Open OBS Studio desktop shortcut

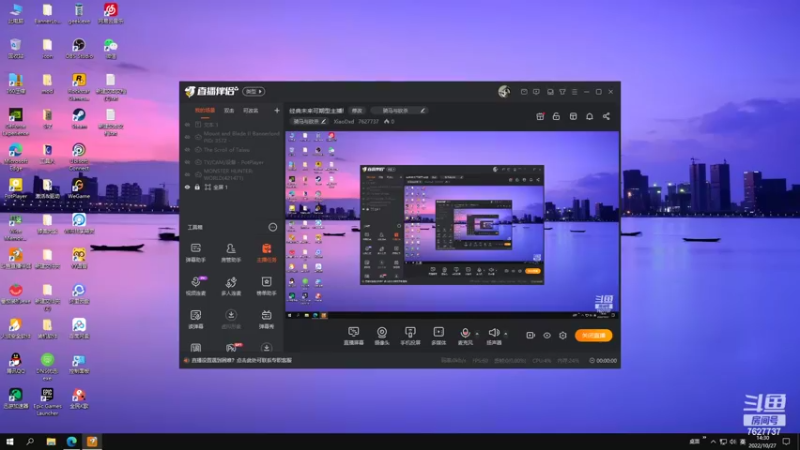(x=79, y=48)
